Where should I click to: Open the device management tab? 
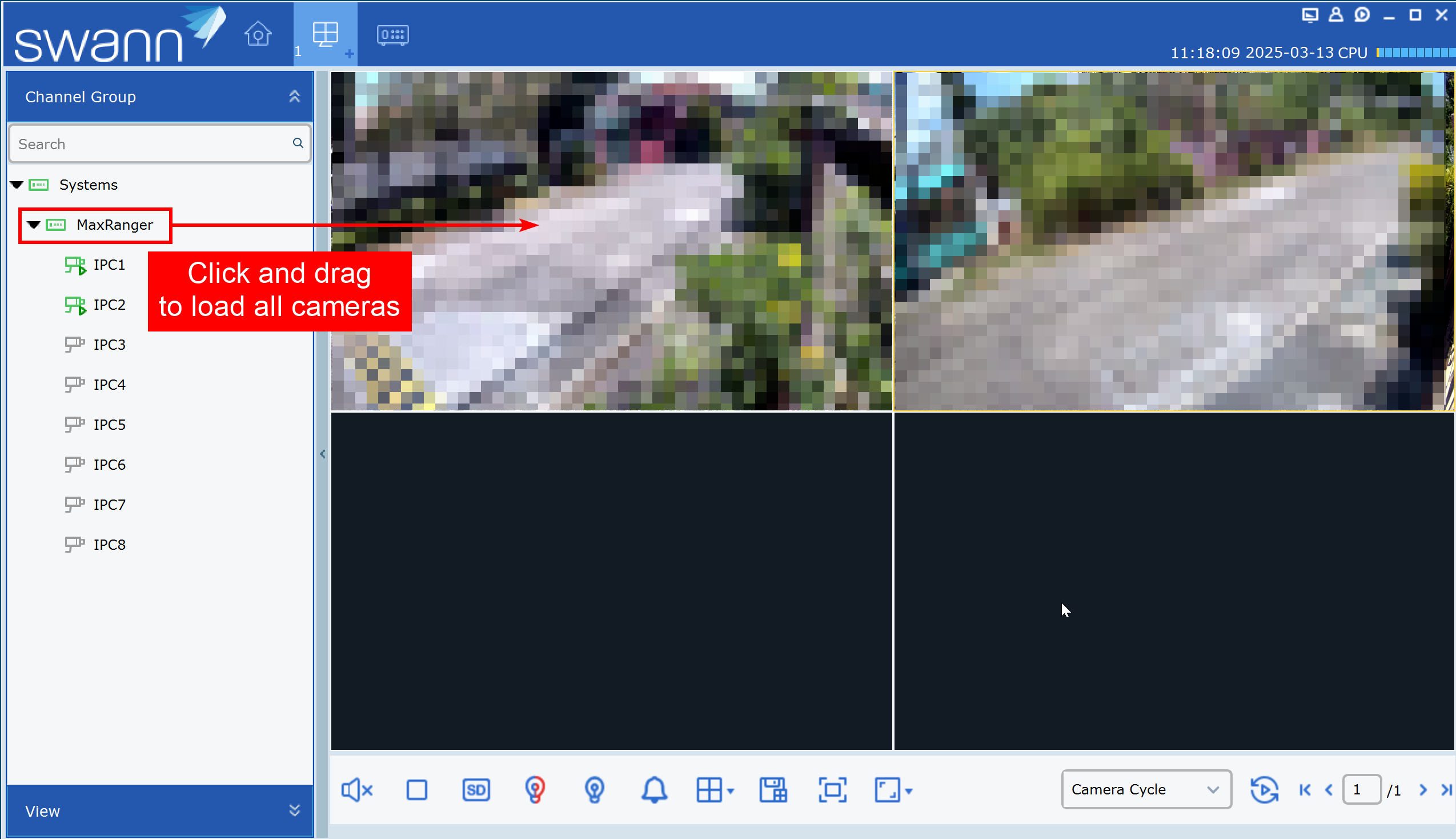click(392, 34)
